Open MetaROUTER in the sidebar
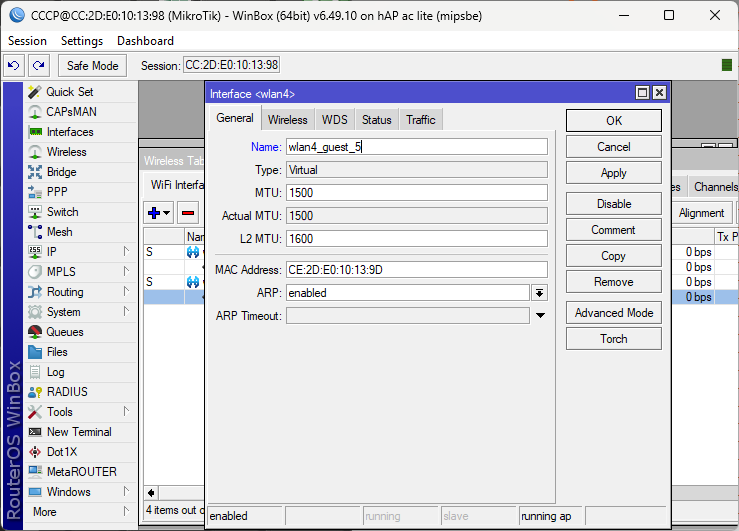The width and height of the screenshot is (739, 531). tap(82, 472)
